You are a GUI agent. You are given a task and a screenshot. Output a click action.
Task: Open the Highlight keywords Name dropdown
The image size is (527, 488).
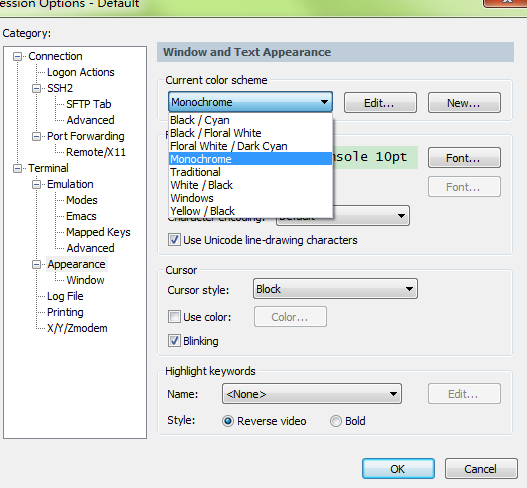click(312, 394)
